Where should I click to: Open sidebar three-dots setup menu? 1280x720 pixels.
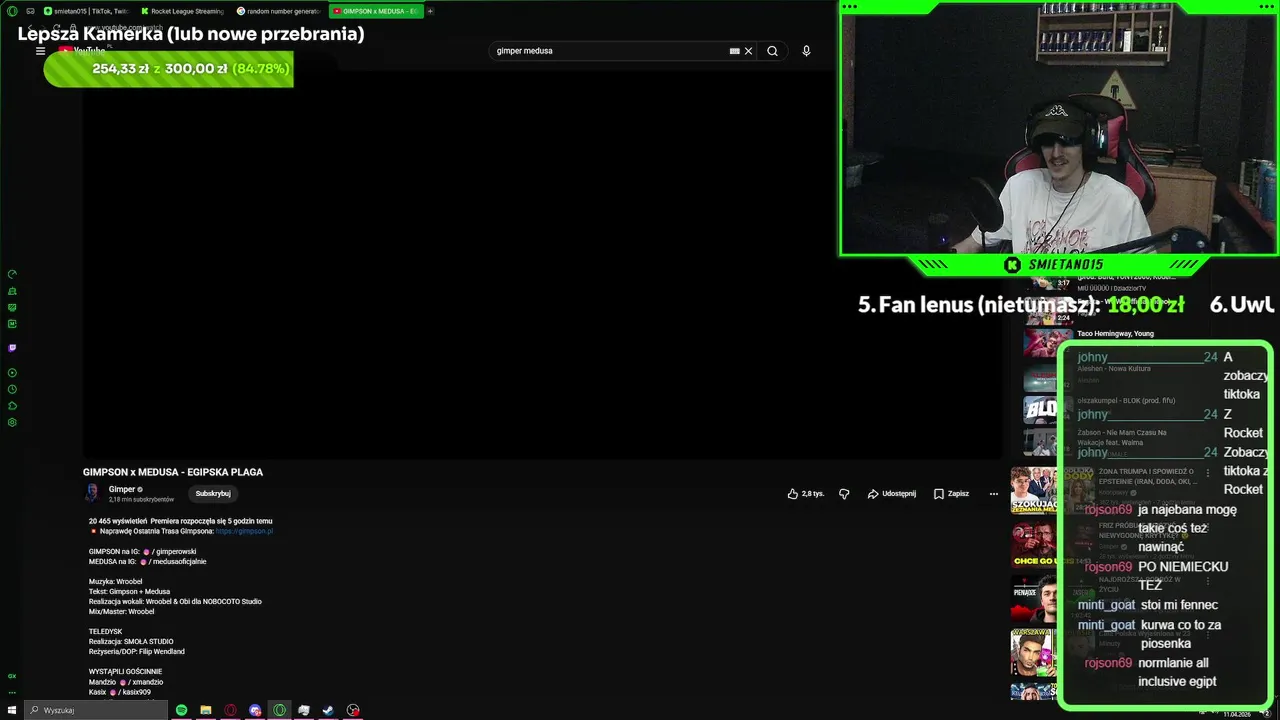click(12, 692)
